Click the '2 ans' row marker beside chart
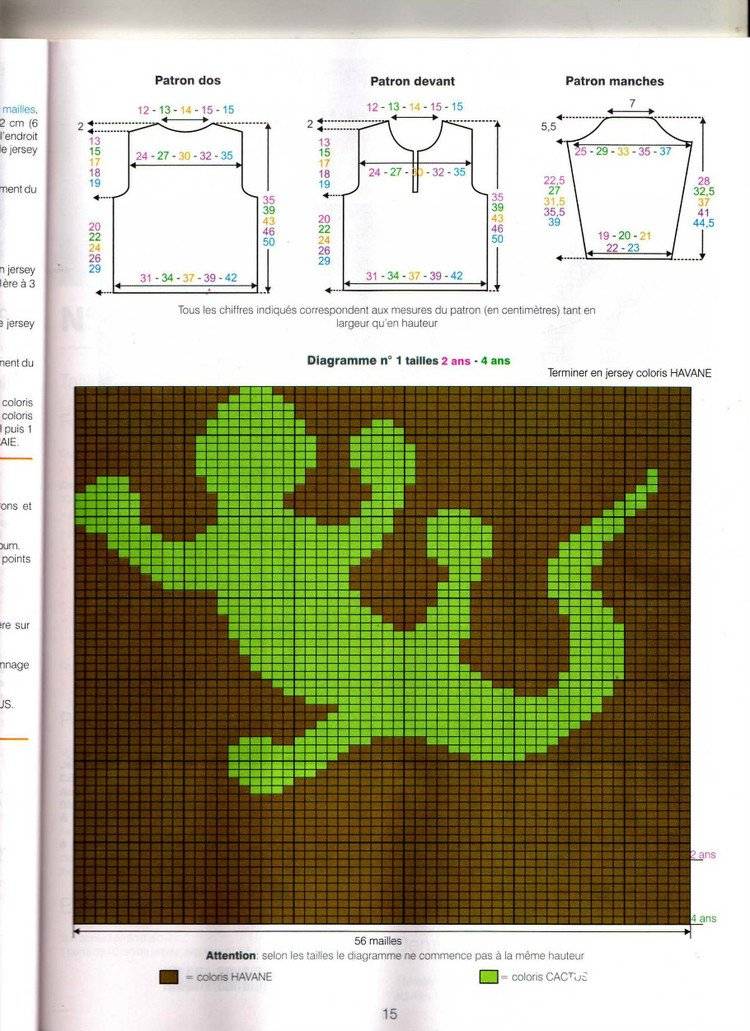This screenshot has height=1031, width=750. tap(703, 855)
